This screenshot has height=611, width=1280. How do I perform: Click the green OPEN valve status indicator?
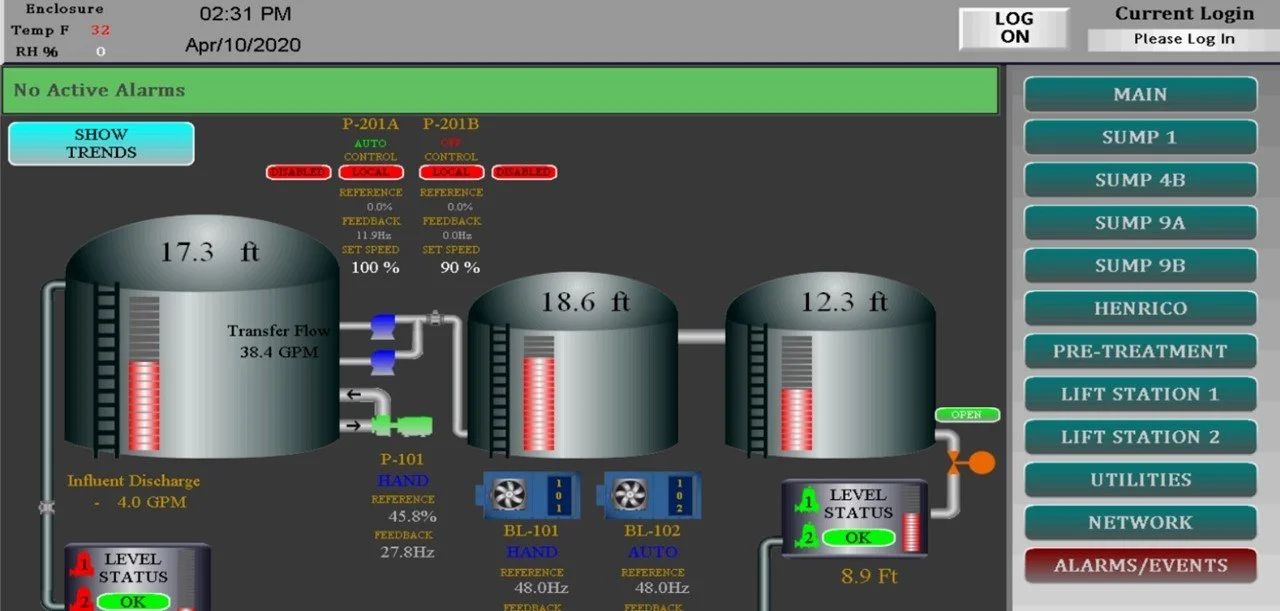point(966,414)
